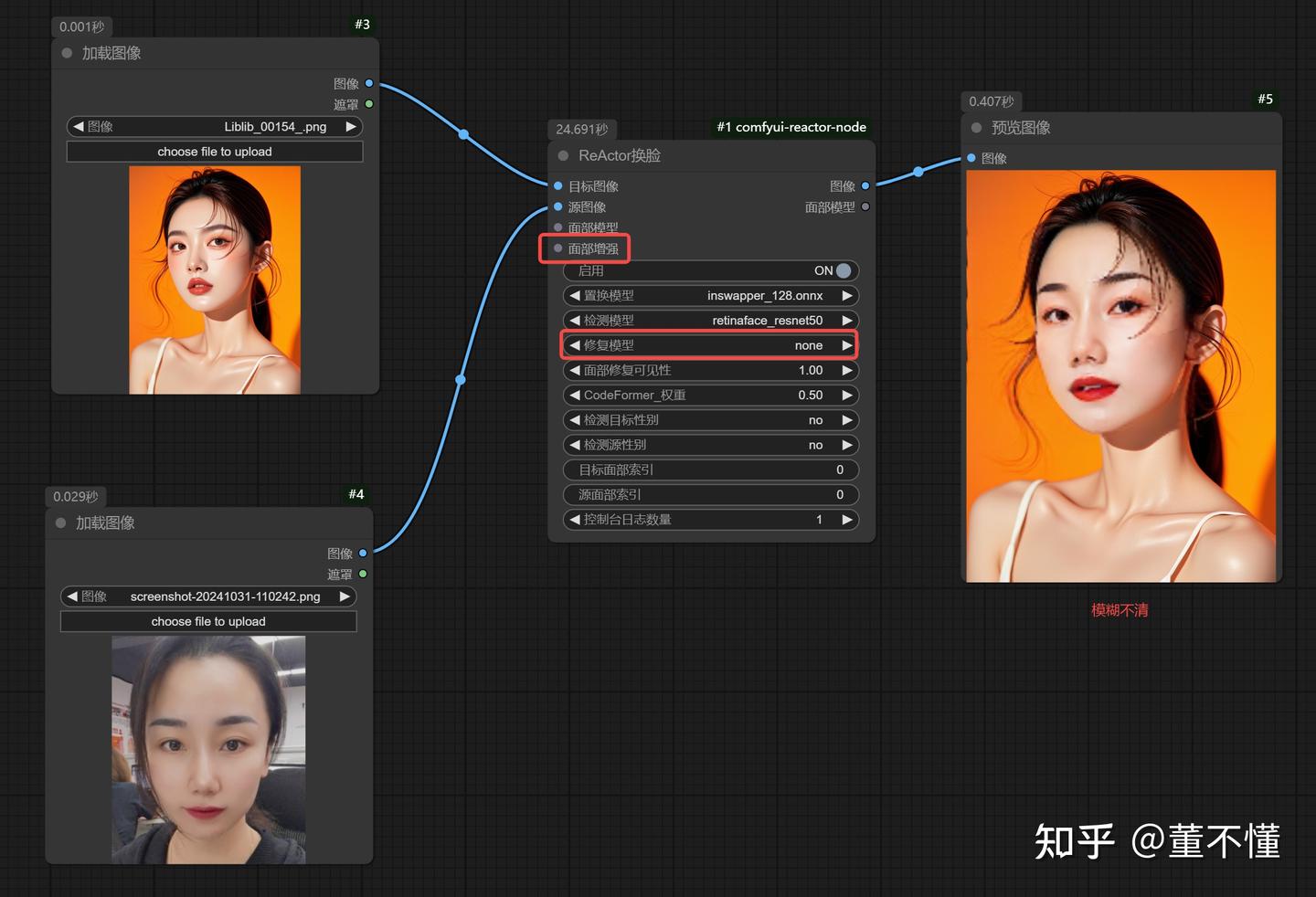Change 修复模型 from none using right arrow
Image resolution: width=1316 pixels, height=897 pixels.
click(x=845, y=344)
